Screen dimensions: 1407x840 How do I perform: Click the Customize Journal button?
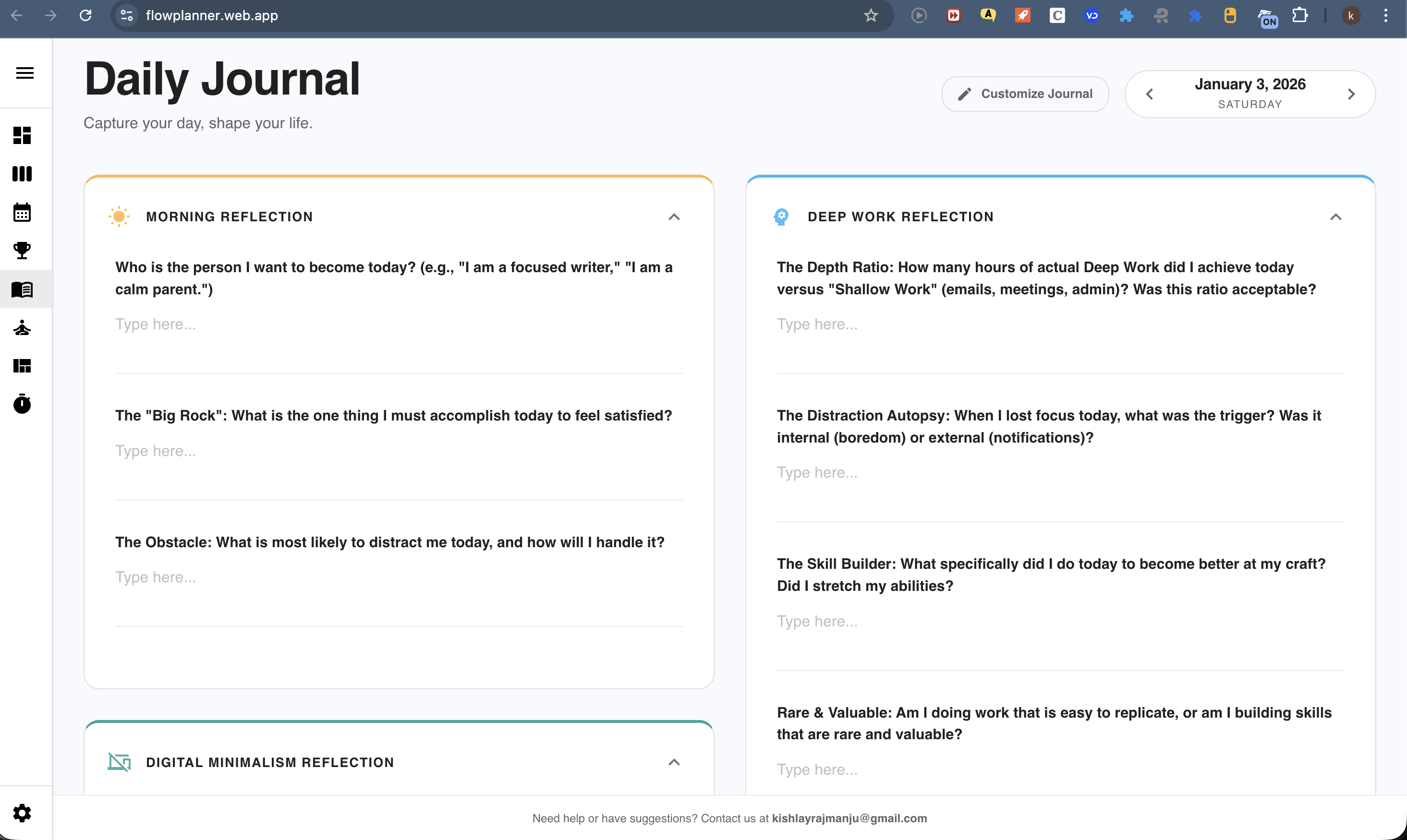[x=1025, y=94]
